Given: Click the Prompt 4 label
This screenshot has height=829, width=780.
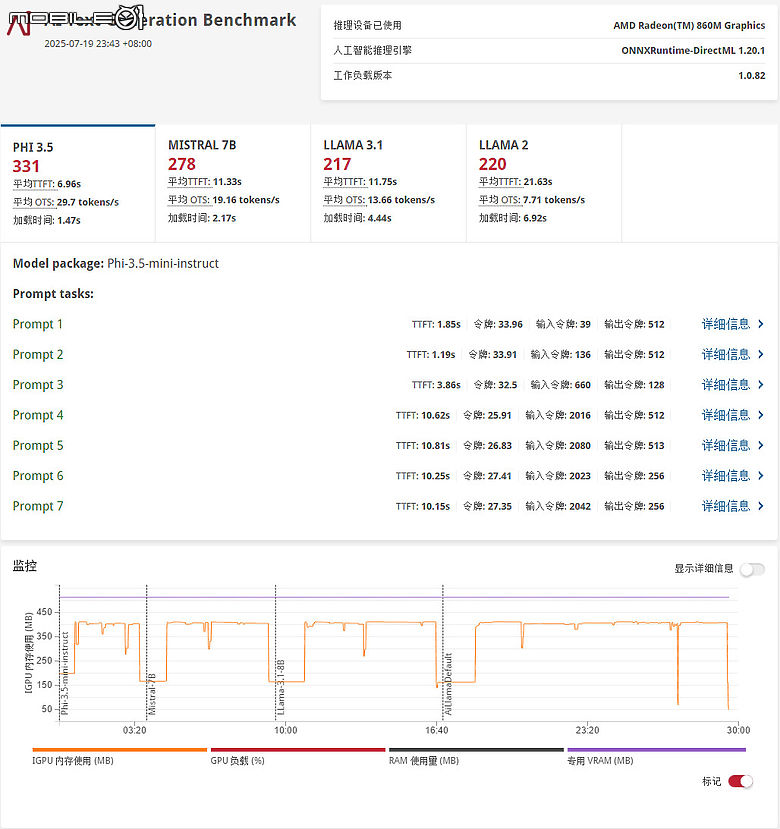Looking at the screenshot, I should [38, 415].
